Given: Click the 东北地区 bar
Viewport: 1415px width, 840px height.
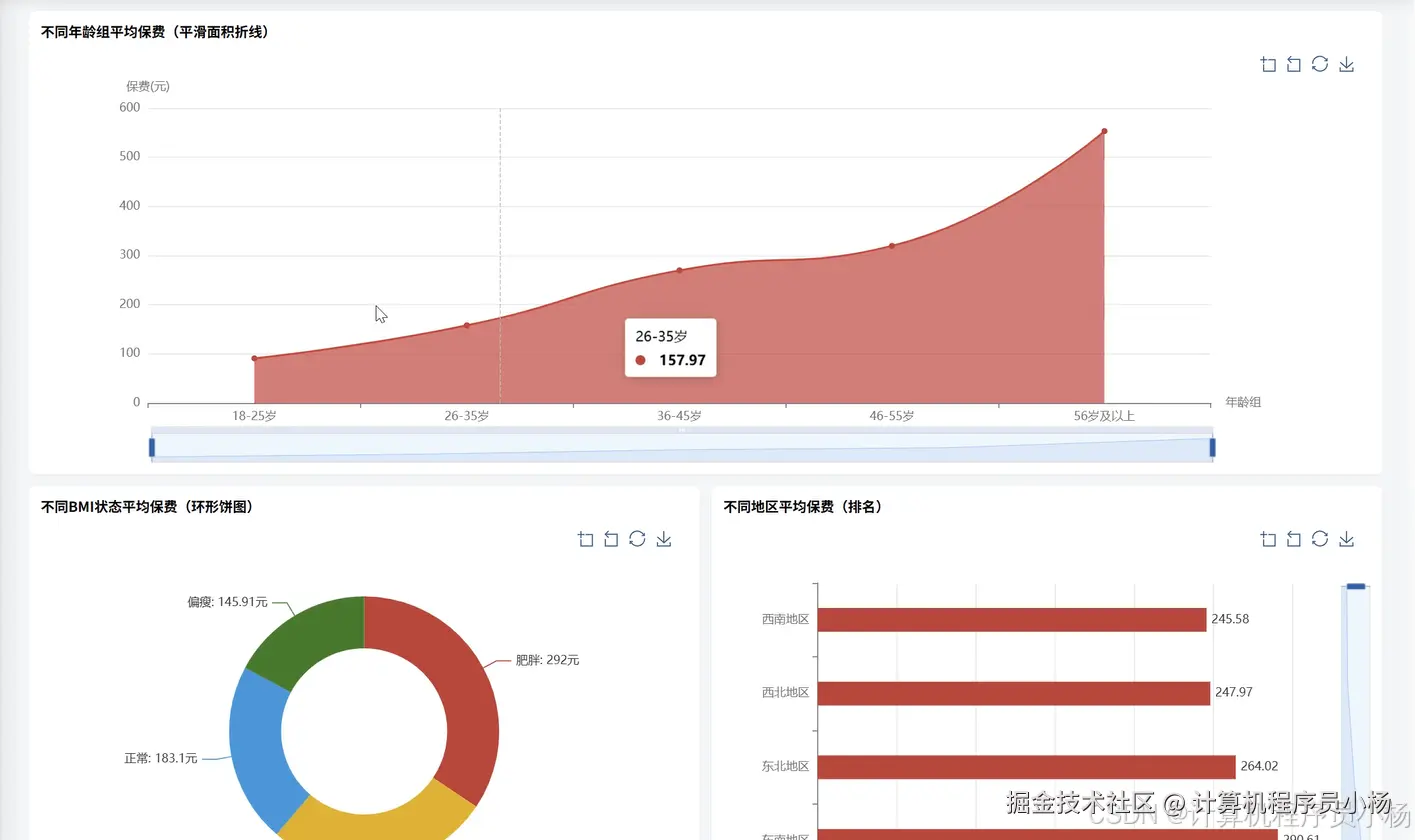Looking at the screenshot, I should (x=1027, y=767).
